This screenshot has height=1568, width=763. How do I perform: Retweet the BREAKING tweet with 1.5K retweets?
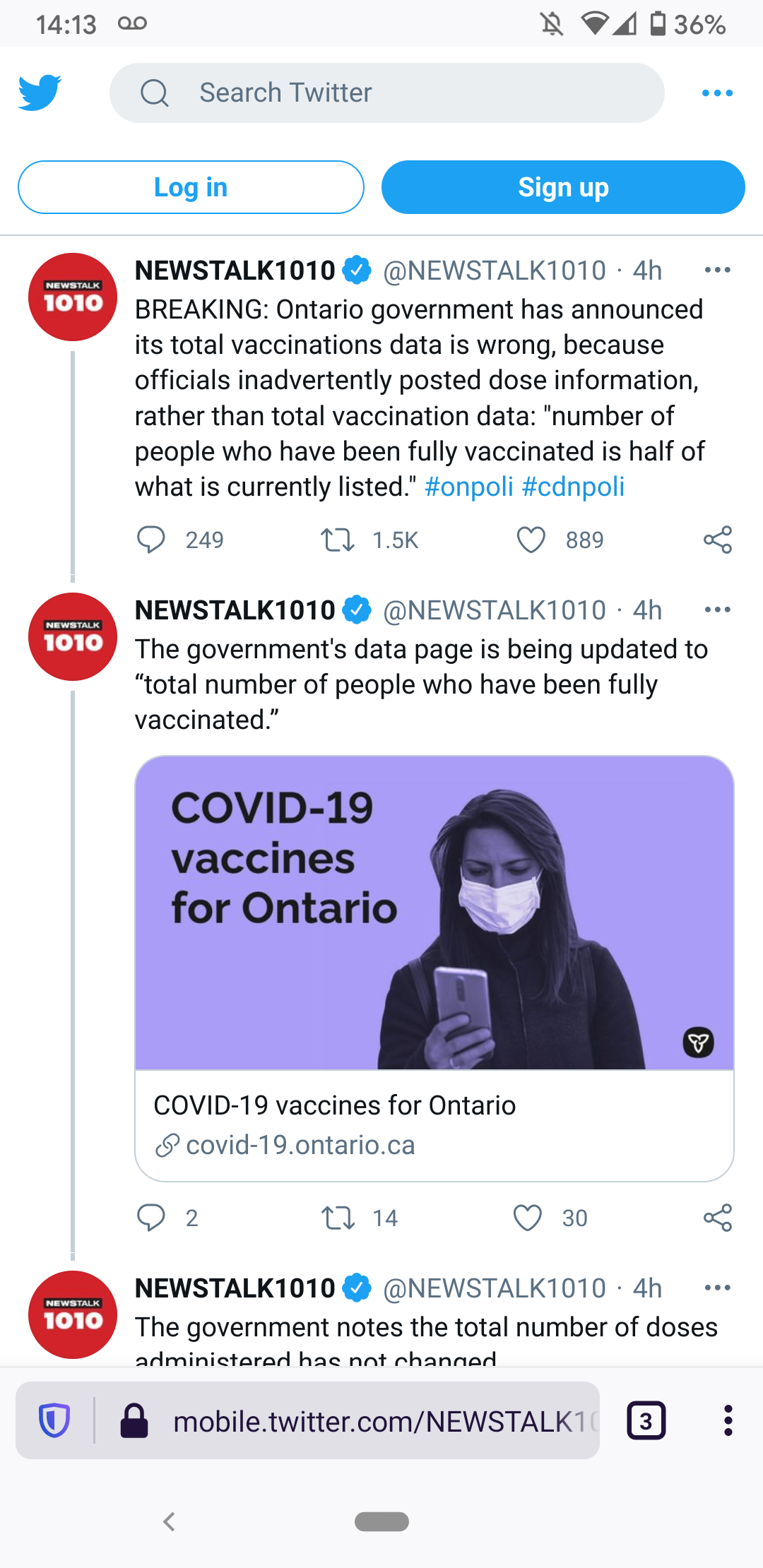click(338, 540)
